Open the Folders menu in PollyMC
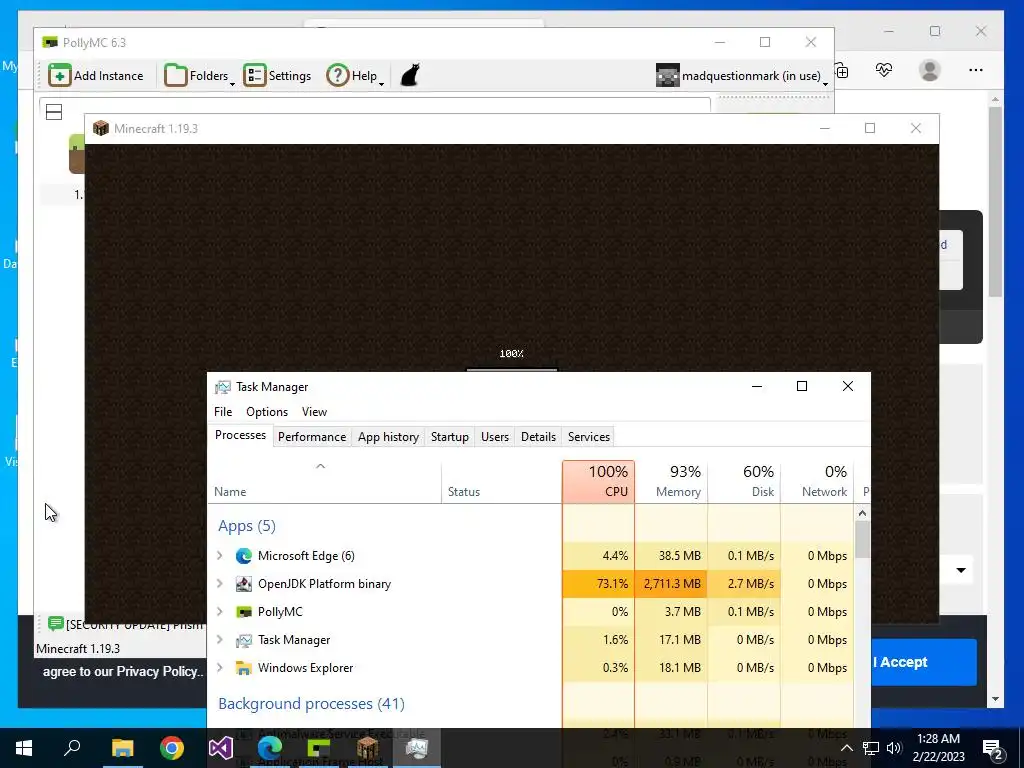This screenshot has width=1024, height=768. (199, 76)
